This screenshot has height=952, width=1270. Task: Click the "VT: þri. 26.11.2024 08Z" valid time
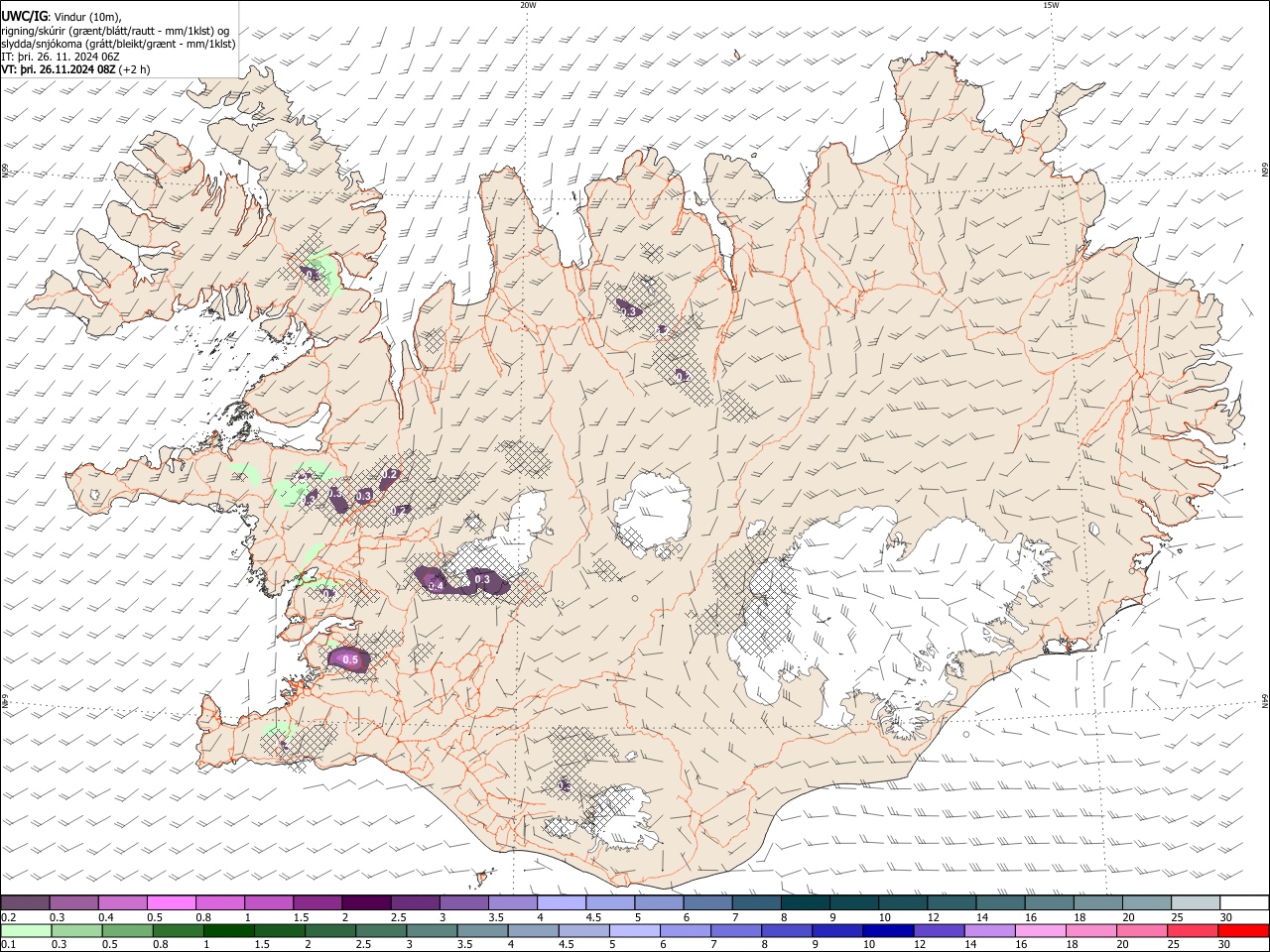tap(59, 69)
